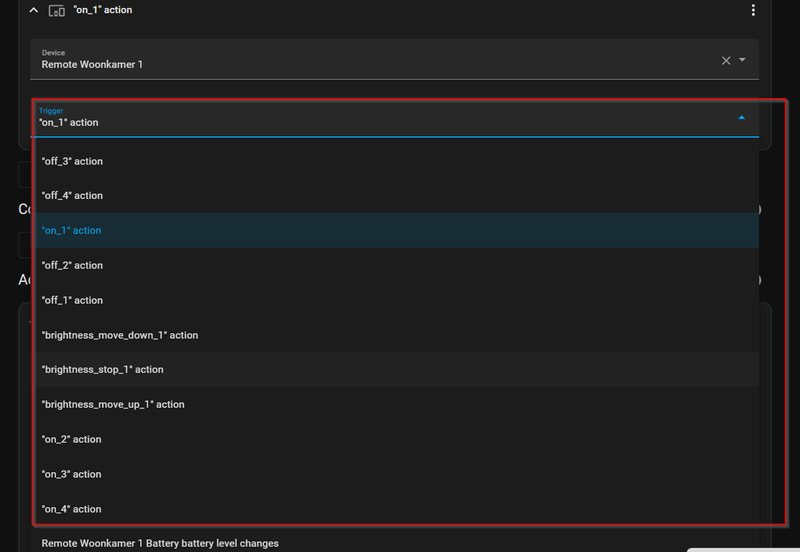The image size is (800, 552).
Task: Select "on_4" action from the list
Action: 396,509
